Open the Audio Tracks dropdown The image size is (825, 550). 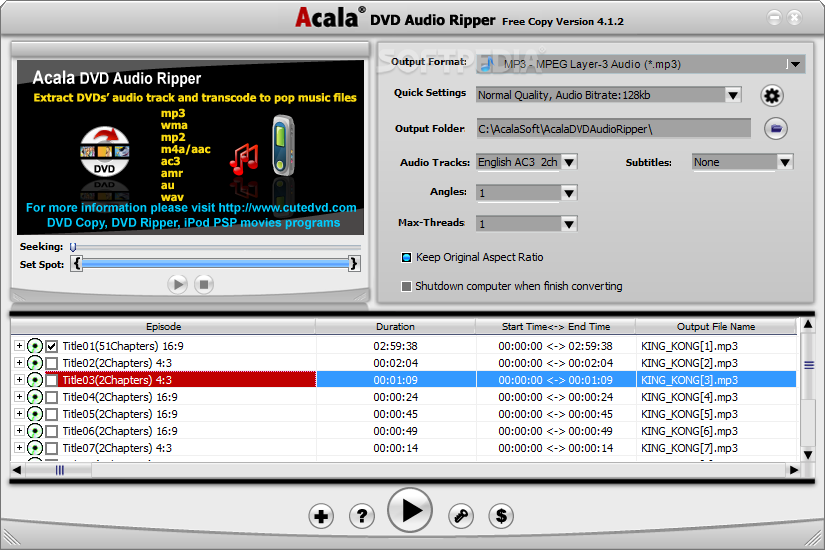tap(569, 162)
